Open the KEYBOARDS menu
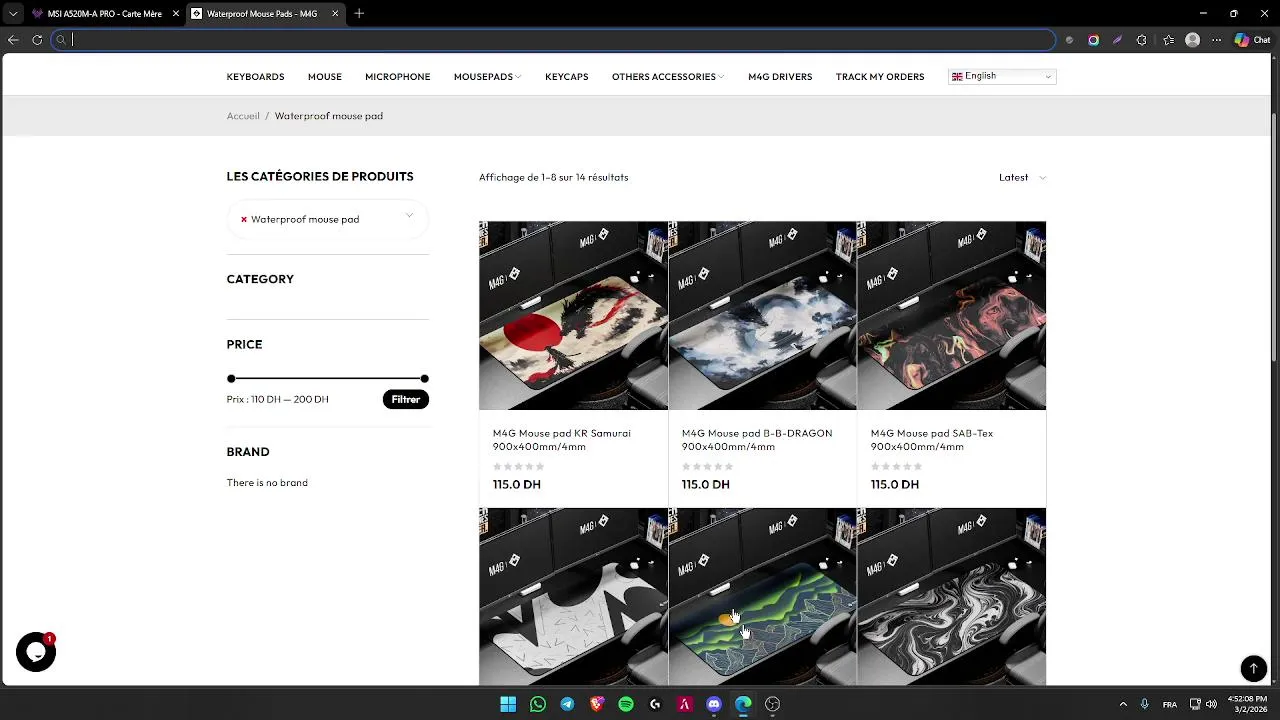Screen dimensions: 1280x720 click(x=255, y=77)
